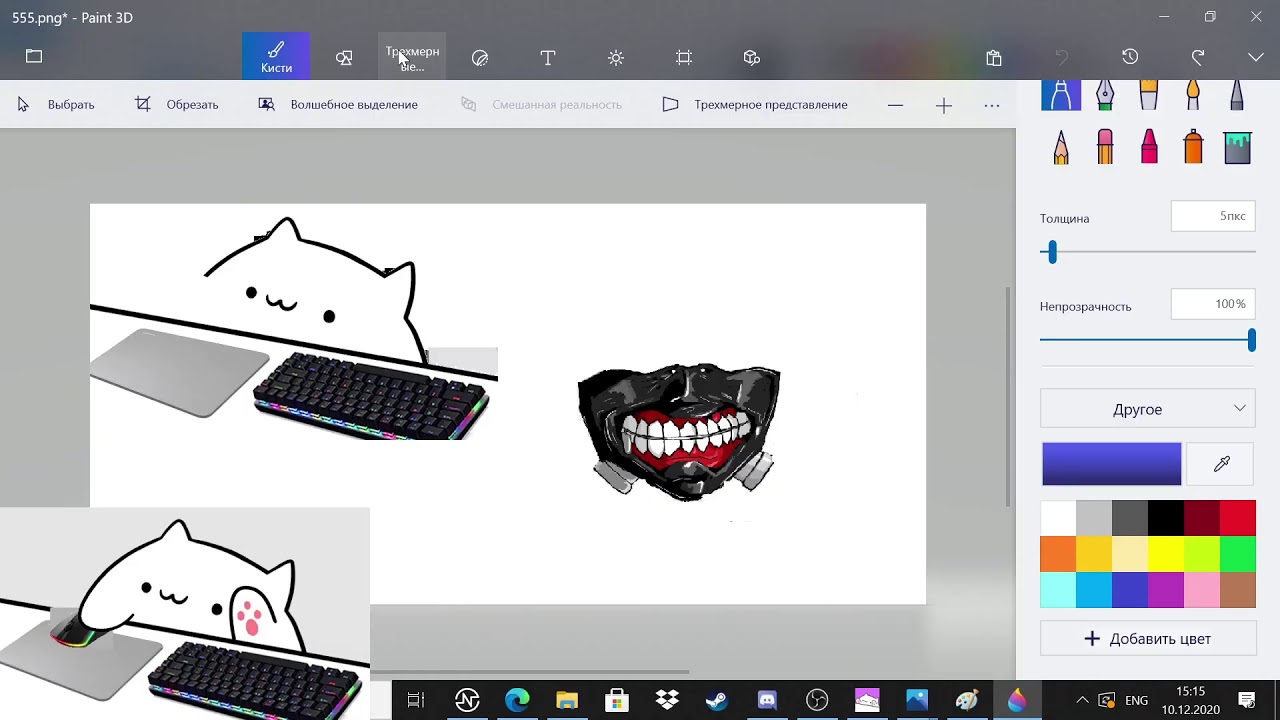Toggle Трехмерное представление view
1280x720 pixels.
click(755, 105)
